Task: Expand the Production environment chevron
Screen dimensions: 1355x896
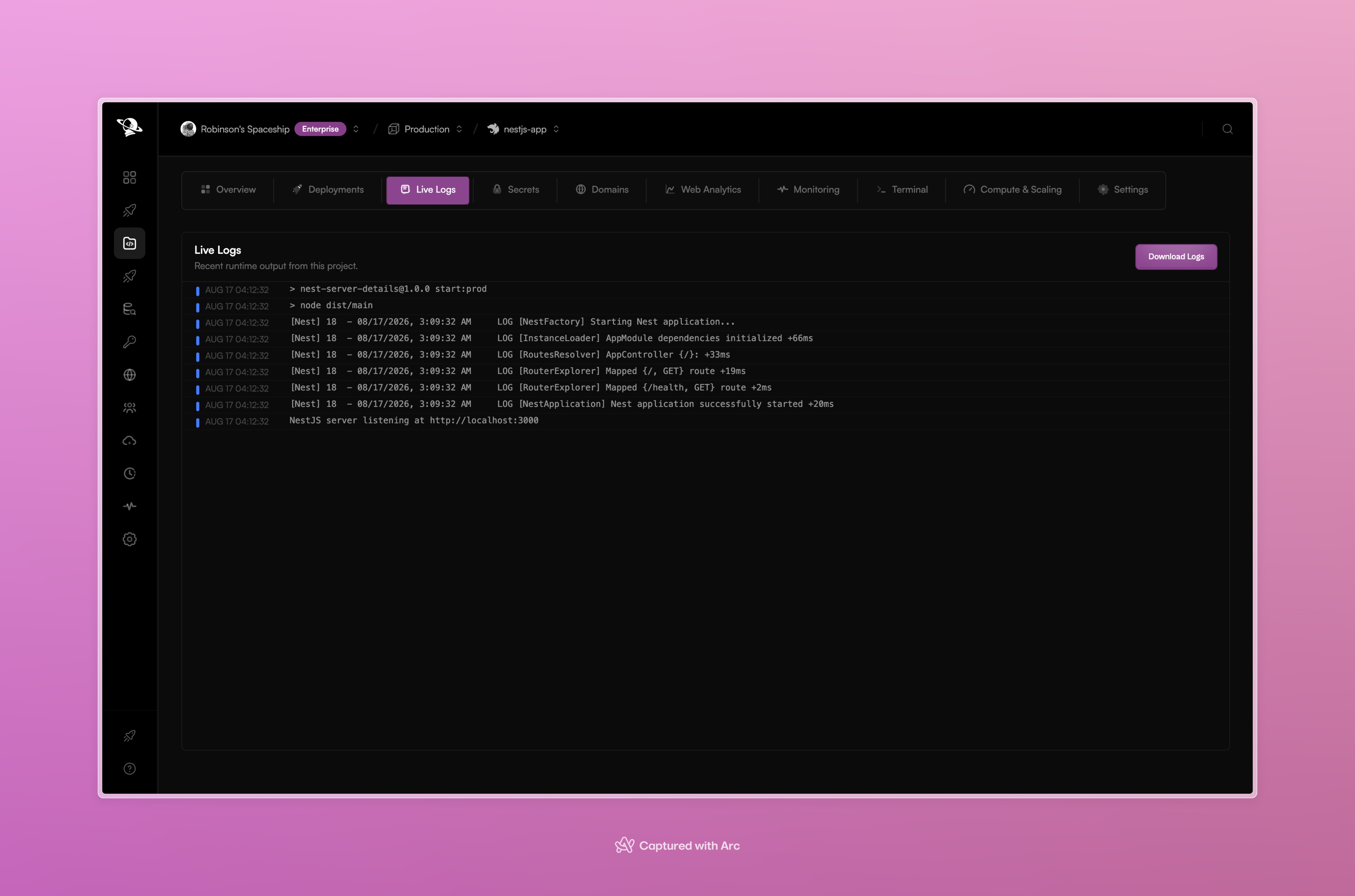Action: tap(459, 129)
